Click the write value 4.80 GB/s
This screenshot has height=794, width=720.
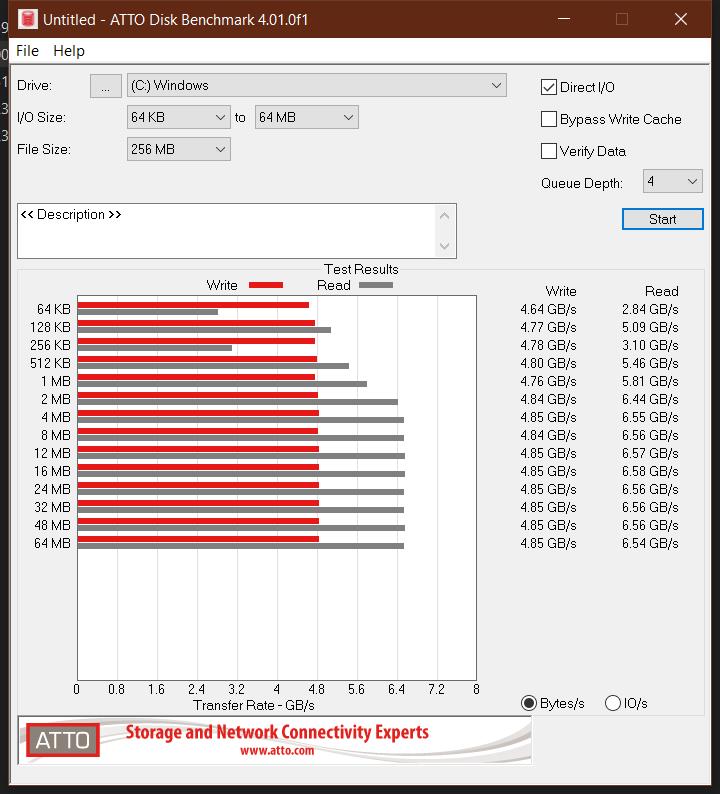point(548,363)
